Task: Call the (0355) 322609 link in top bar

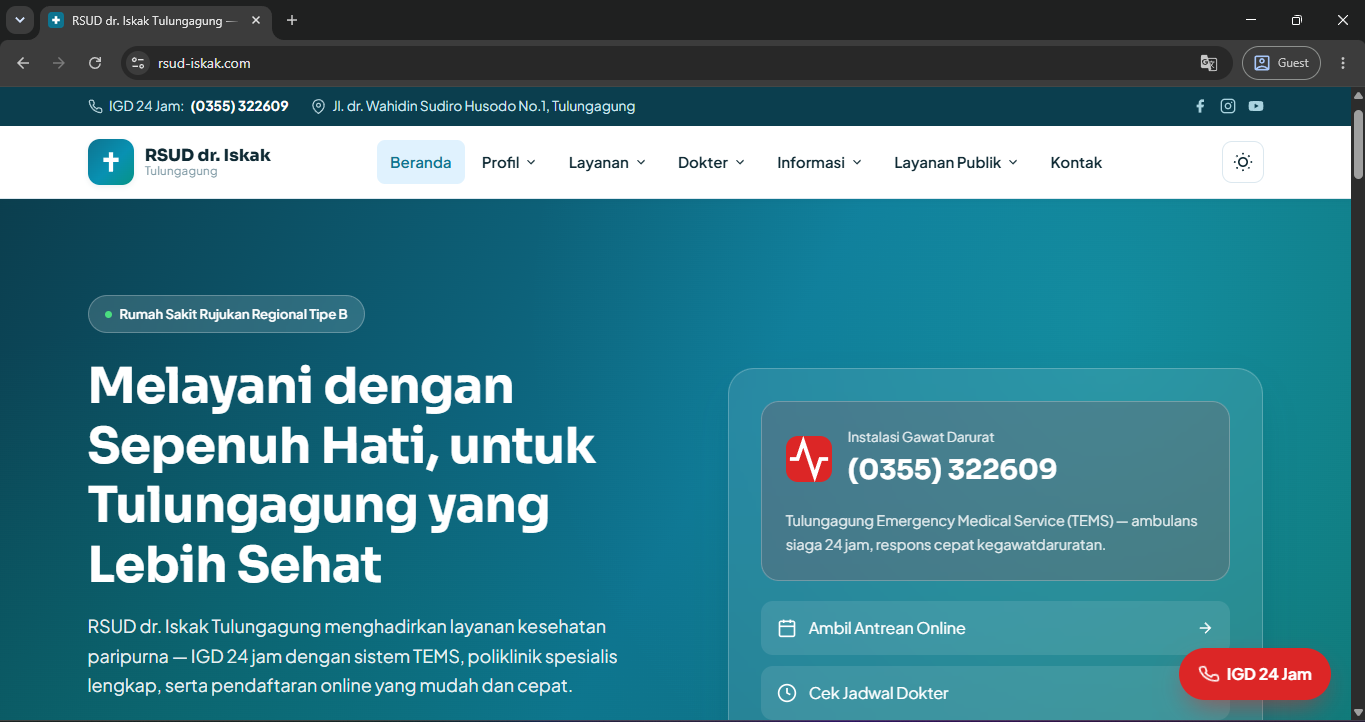Action: pos(239,106)
